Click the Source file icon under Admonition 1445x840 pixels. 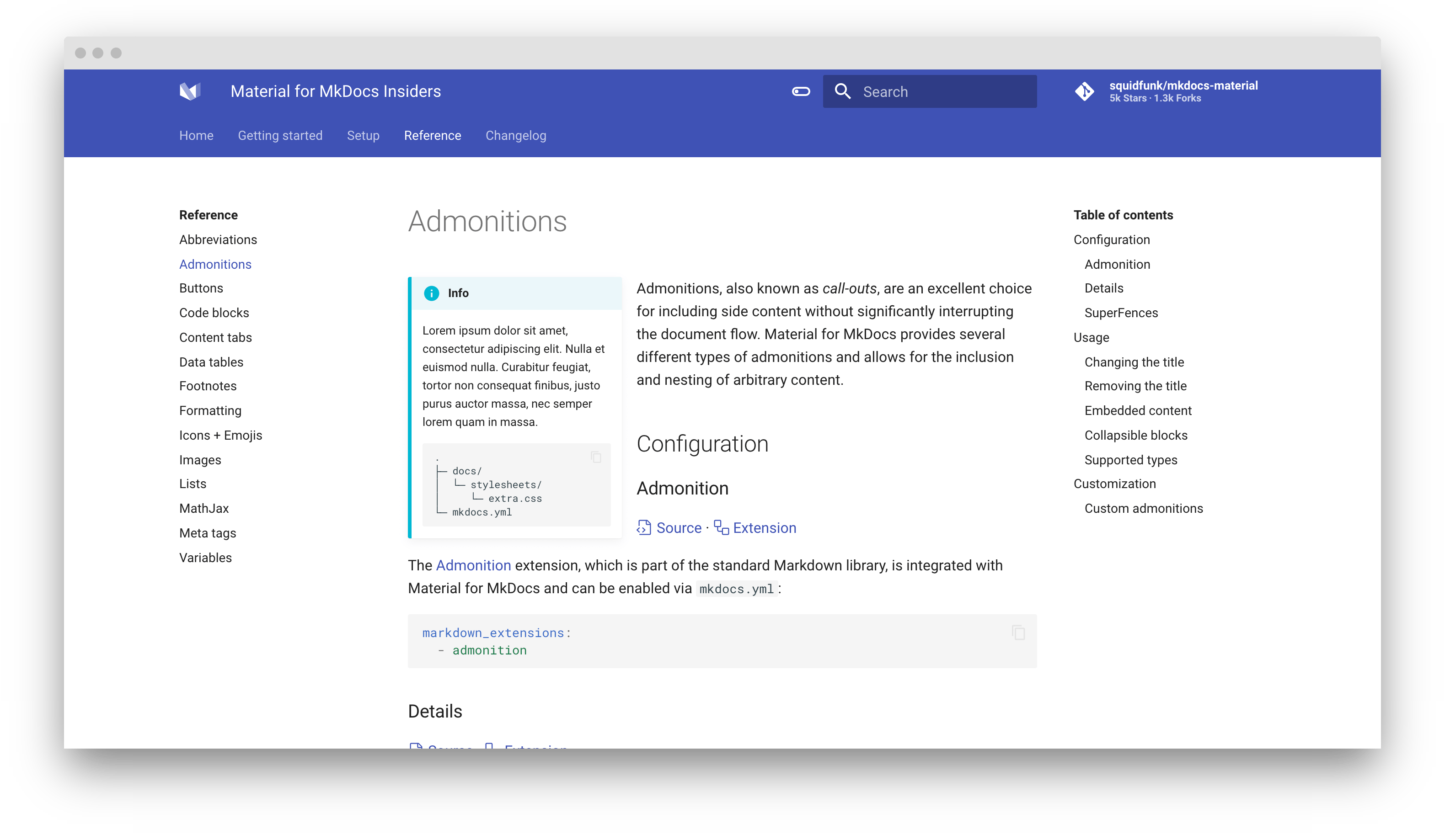point(644,528)
